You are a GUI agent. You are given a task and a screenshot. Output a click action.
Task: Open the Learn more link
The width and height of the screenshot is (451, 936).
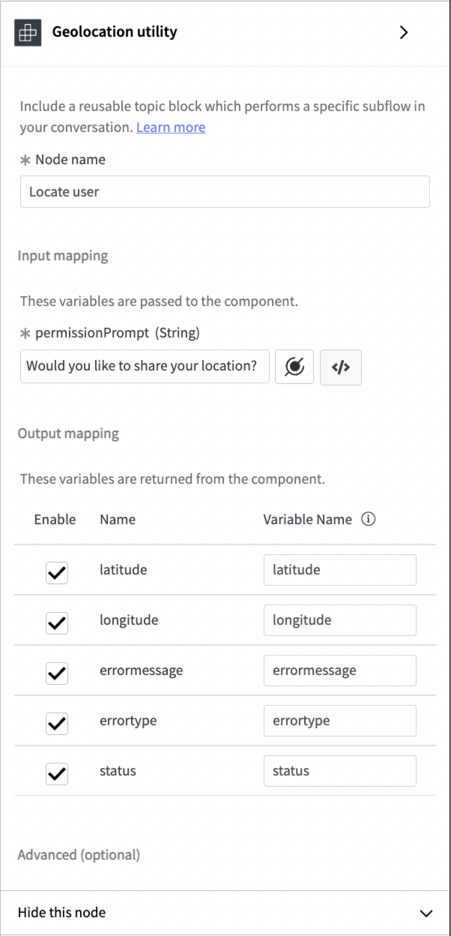171,127
